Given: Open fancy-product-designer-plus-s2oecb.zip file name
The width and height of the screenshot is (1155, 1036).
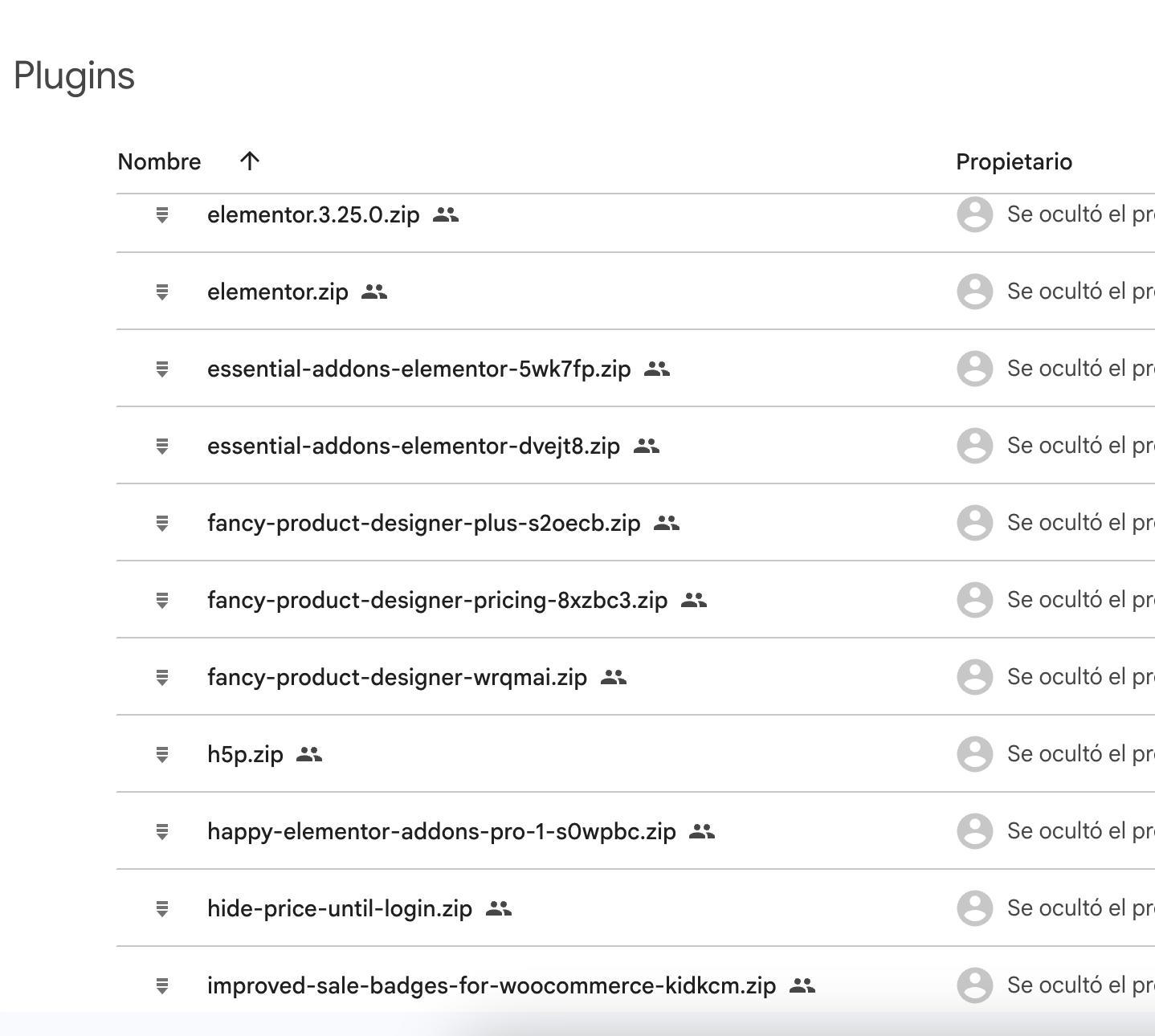Looking at the screenshot, I should pos(424,524).
